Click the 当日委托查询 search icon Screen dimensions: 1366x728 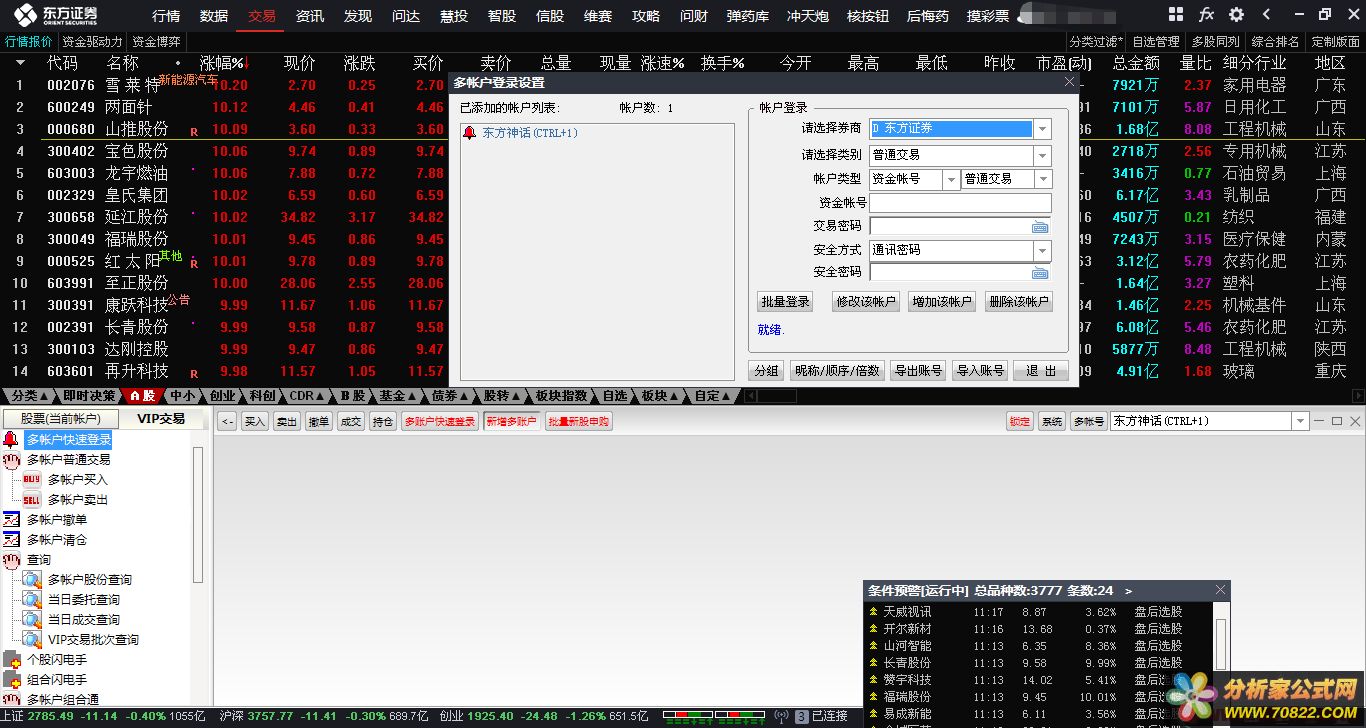click(31, 600)
